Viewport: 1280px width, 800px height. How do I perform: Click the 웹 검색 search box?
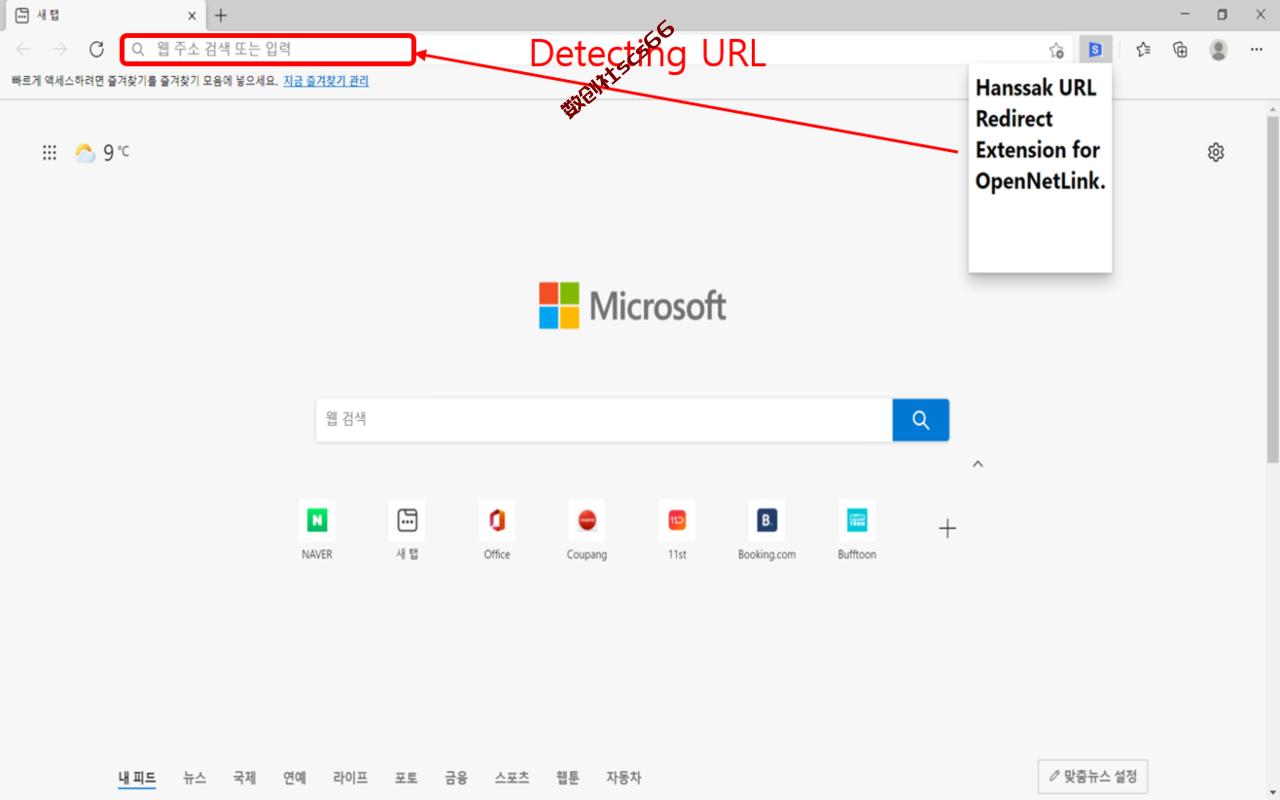604,420
